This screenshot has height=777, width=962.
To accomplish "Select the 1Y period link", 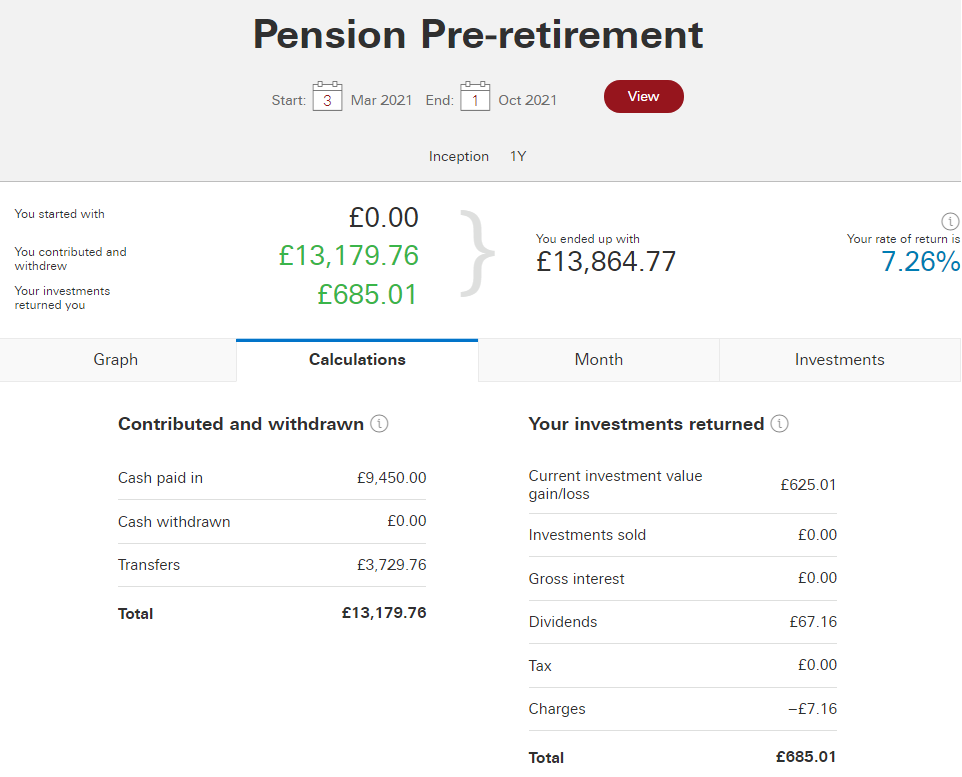I will (518, 157).
